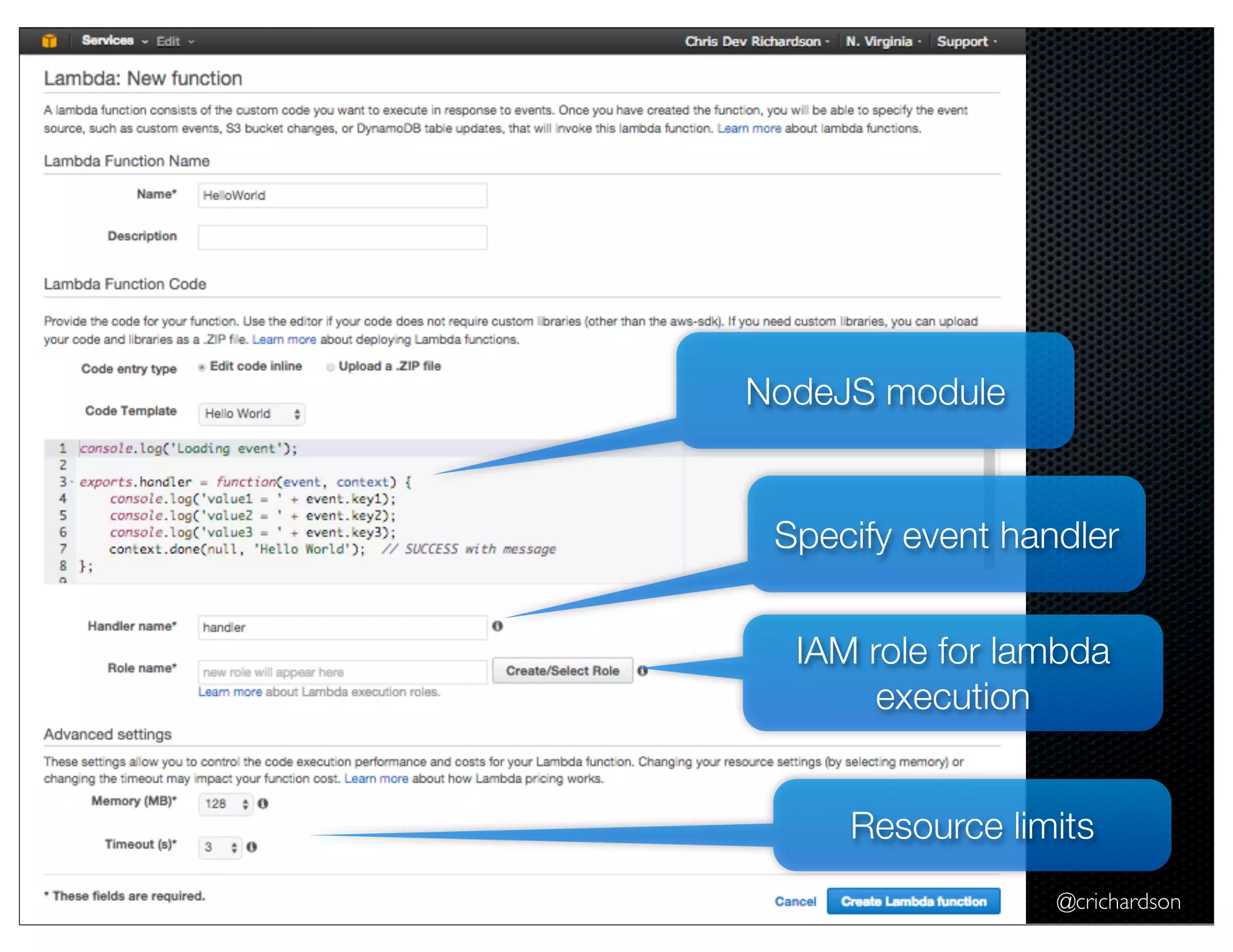Click code line 1 console.log Loading event
This screenshot has width=1233, height=952.
coord(188,448)
